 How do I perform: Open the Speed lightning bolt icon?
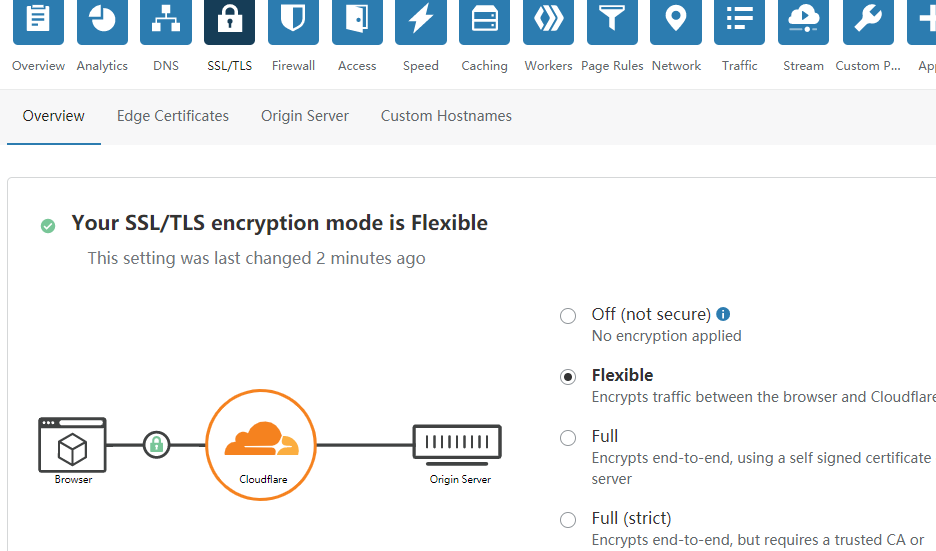coord(421,21)
